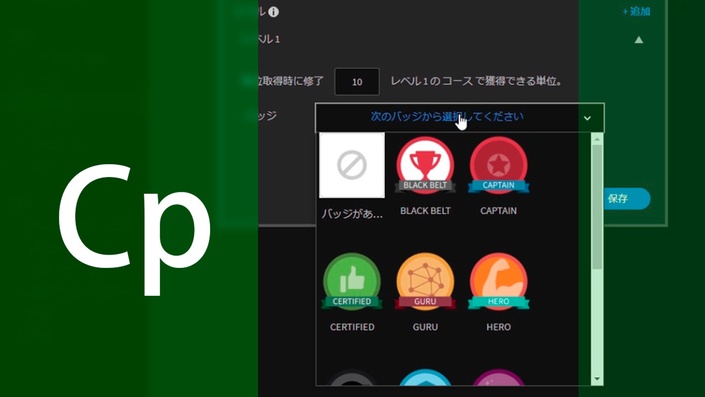The height and width of the screenshot is (397, 705).
Task: Select the Guru network badge
Action: click(425, 281)
